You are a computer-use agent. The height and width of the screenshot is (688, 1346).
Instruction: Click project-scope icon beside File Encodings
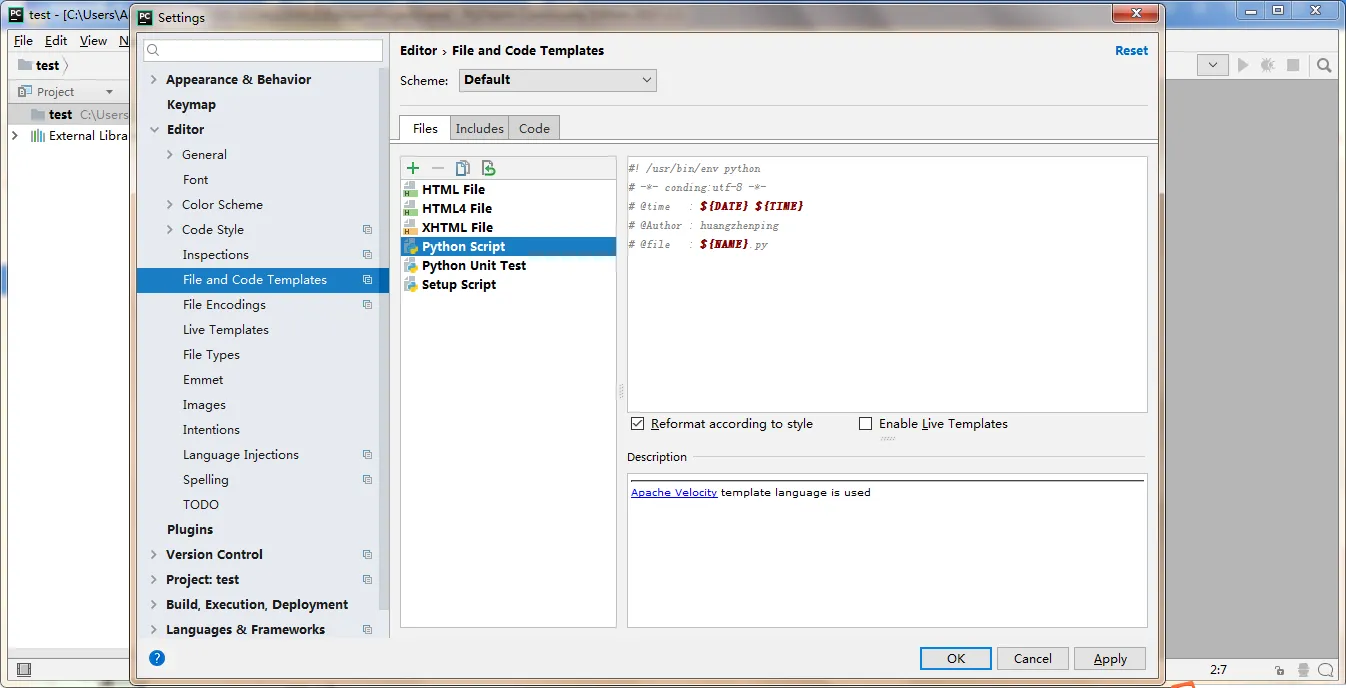pyautogui.click(x=367, y=305)
